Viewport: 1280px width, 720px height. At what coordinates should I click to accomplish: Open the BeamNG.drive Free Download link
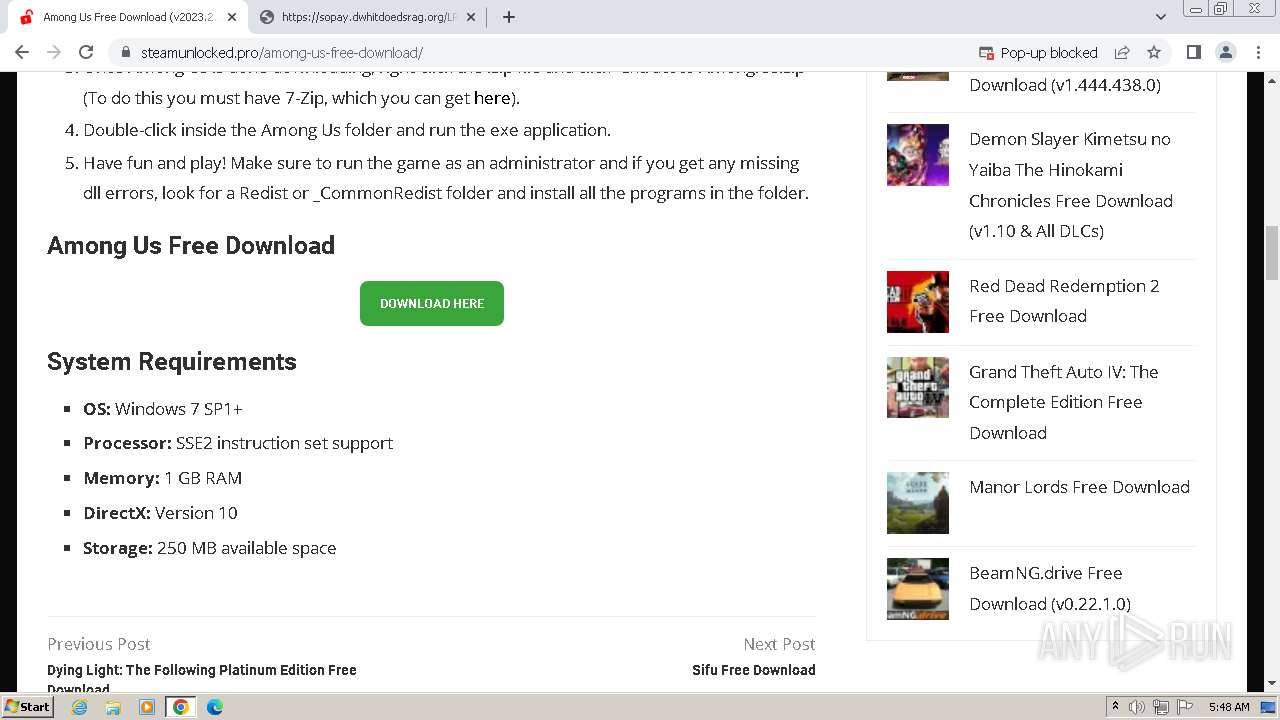pyautogui.click(x=1050, y=588)
